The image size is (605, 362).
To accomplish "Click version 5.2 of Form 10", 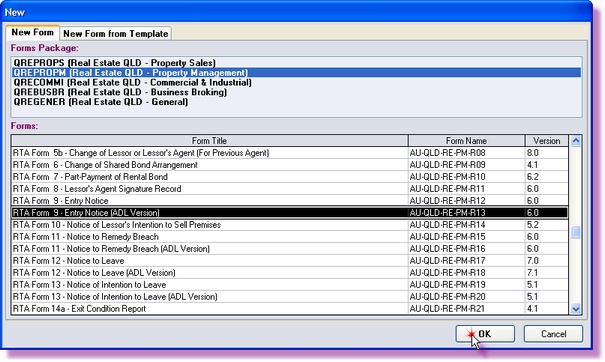I will [x=533, y=225].
